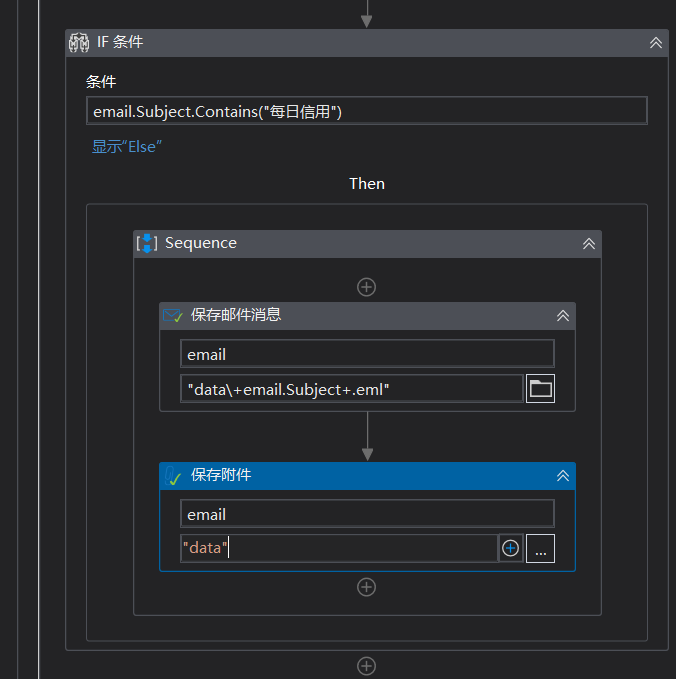The height and width of the screenshot is (679, 676).
Task: Click the 条件 label
Action: point(101,81)
